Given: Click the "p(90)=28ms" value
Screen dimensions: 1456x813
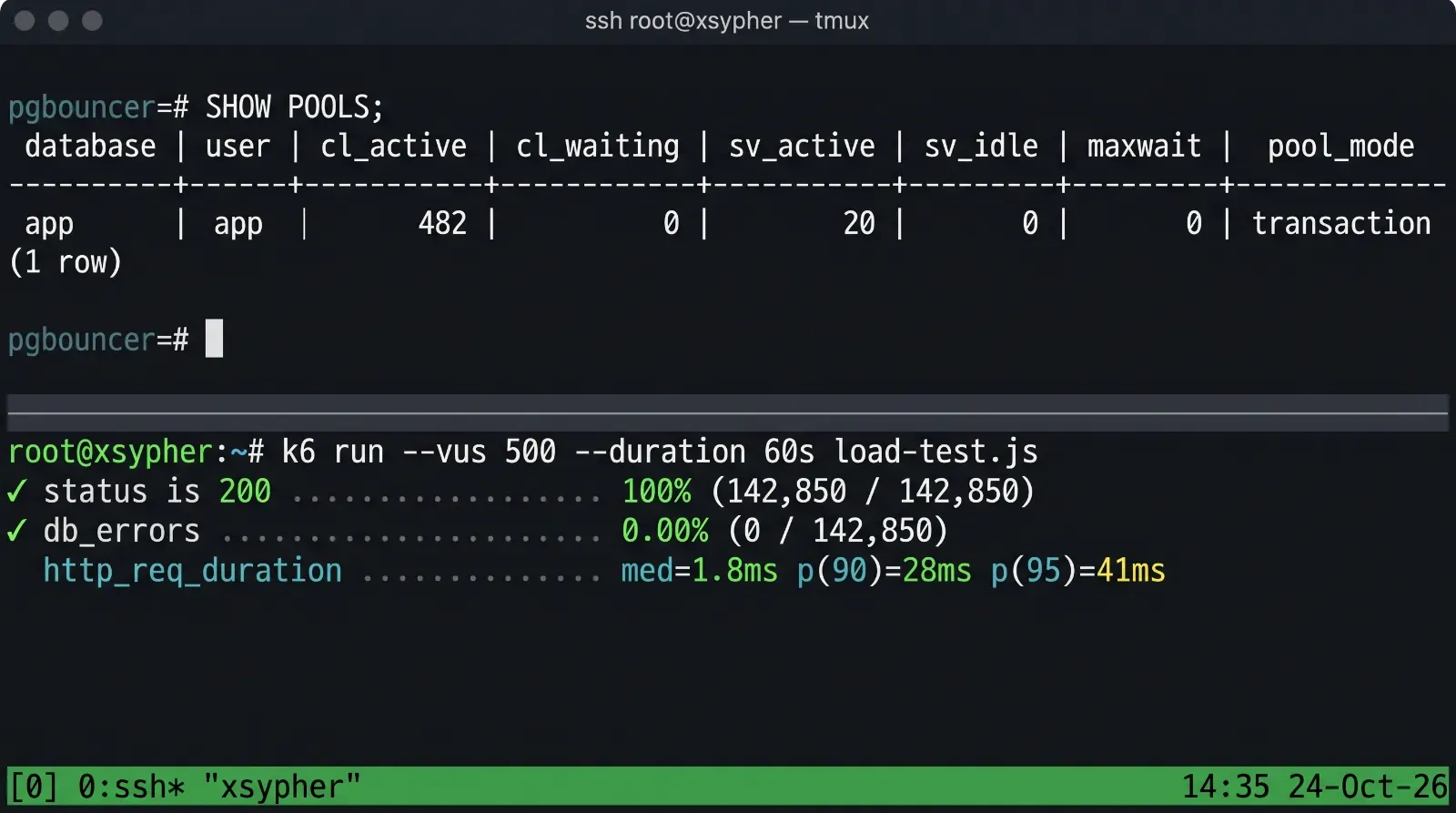Looking at the screenshot, I should click(885, 571).
